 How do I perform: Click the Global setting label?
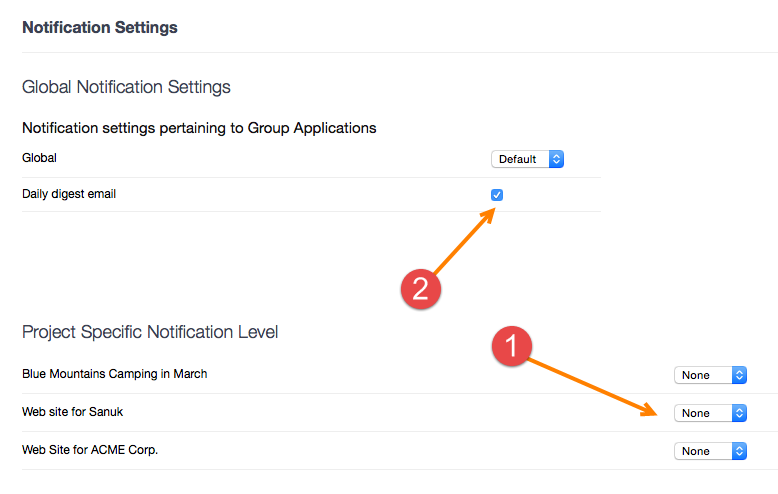(x=39, y=158)
